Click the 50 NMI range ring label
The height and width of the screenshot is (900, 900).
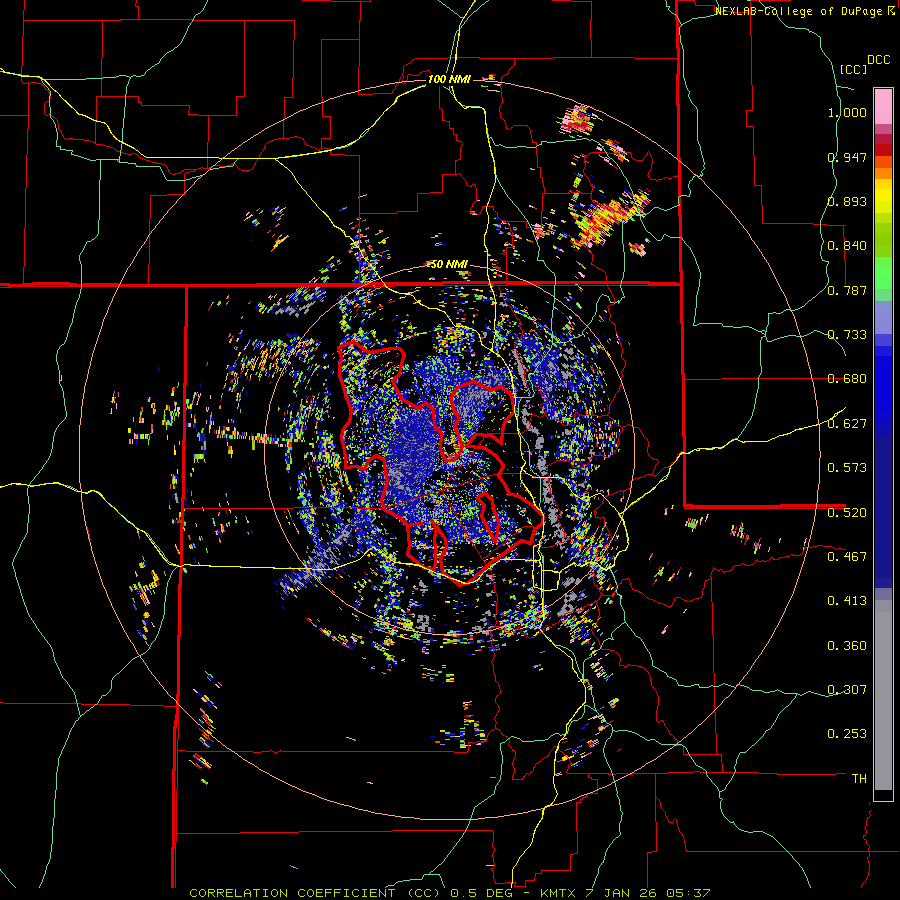(449, 264)
